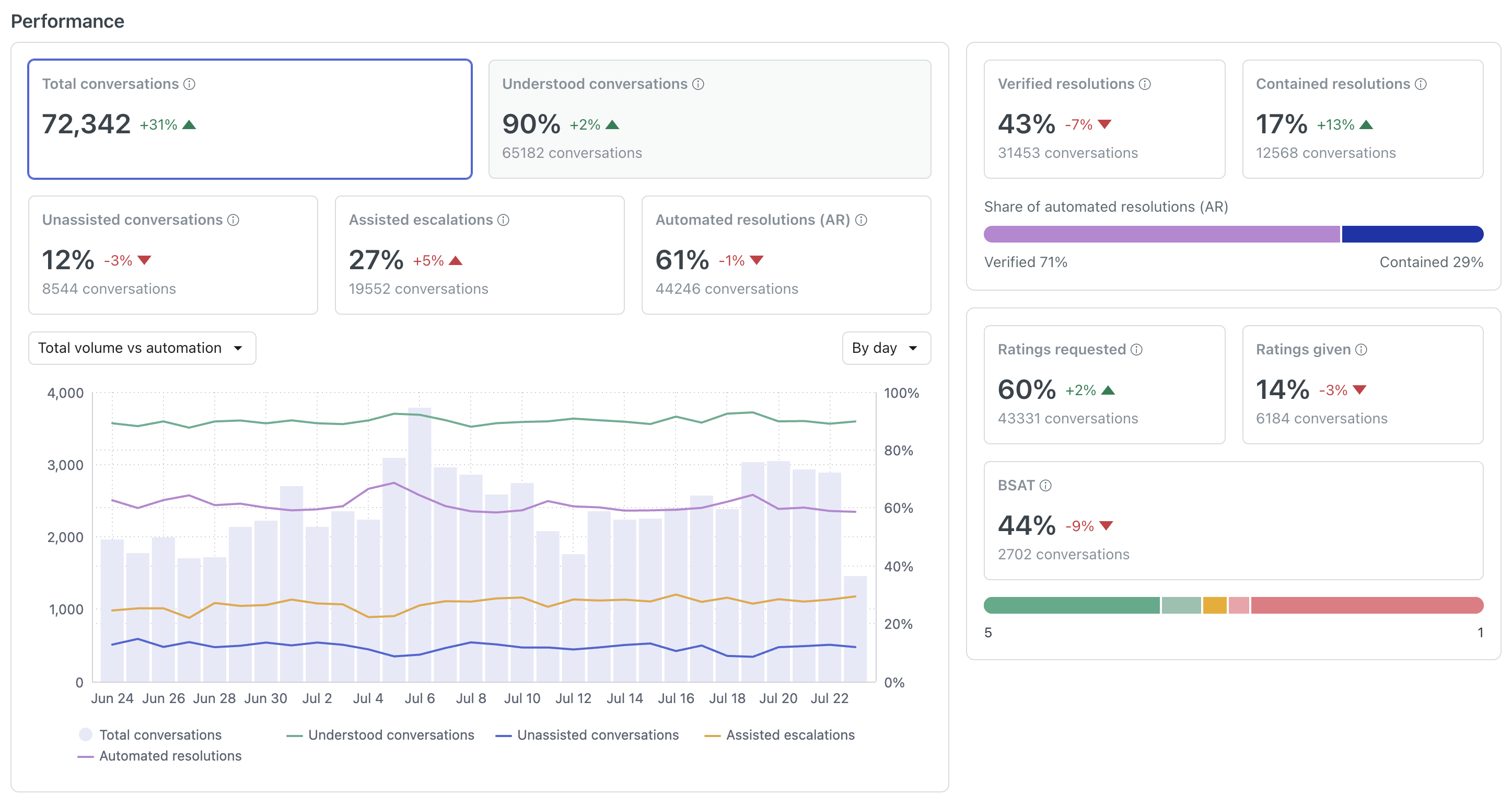Click the Jul 12 axis label
1512x805 pixels.
coord(574,698)
